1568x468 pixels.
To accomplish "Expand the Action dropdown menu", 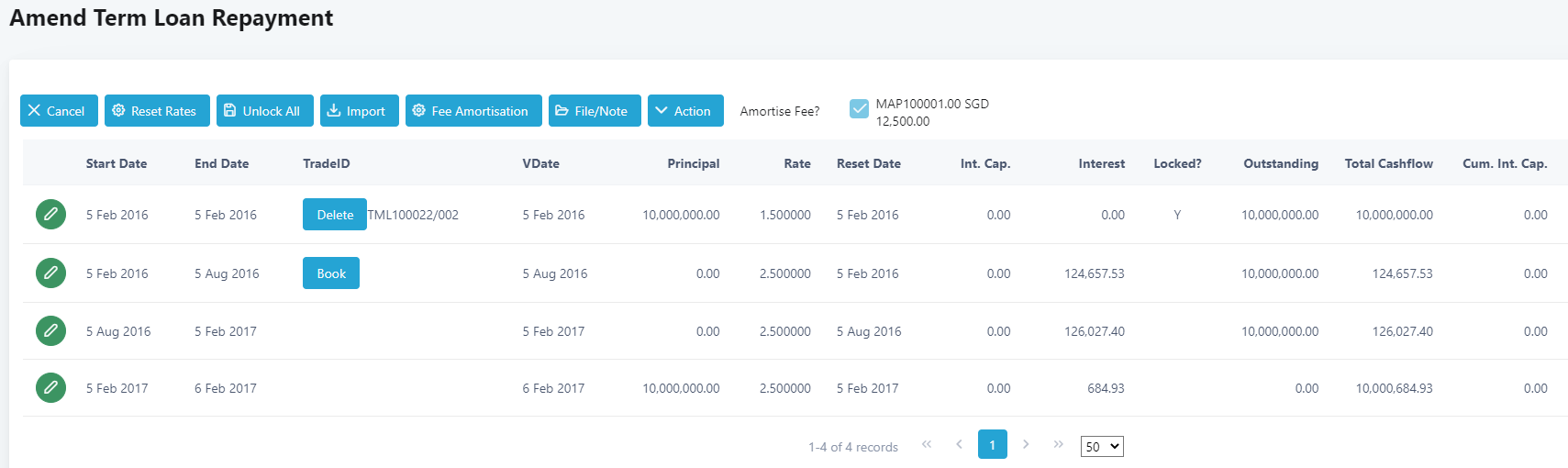I will tap(685, 111).
